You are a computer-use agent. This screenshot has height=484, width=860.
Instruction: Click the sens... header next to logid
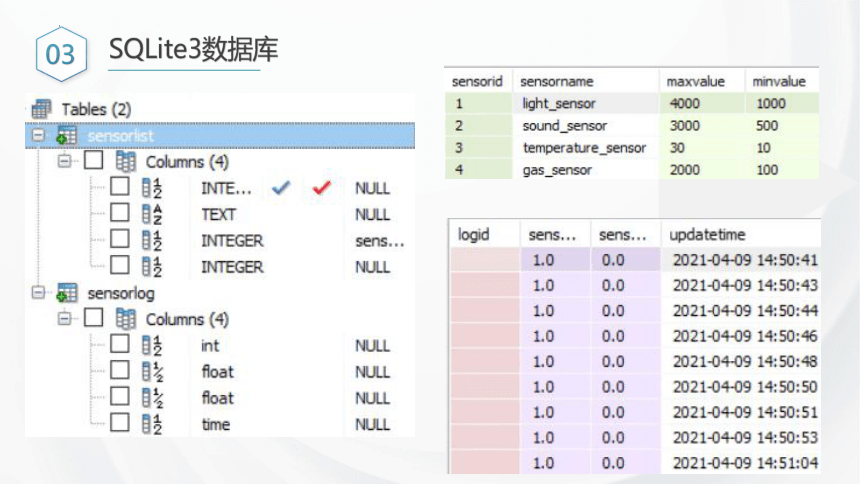coord(555,234)
